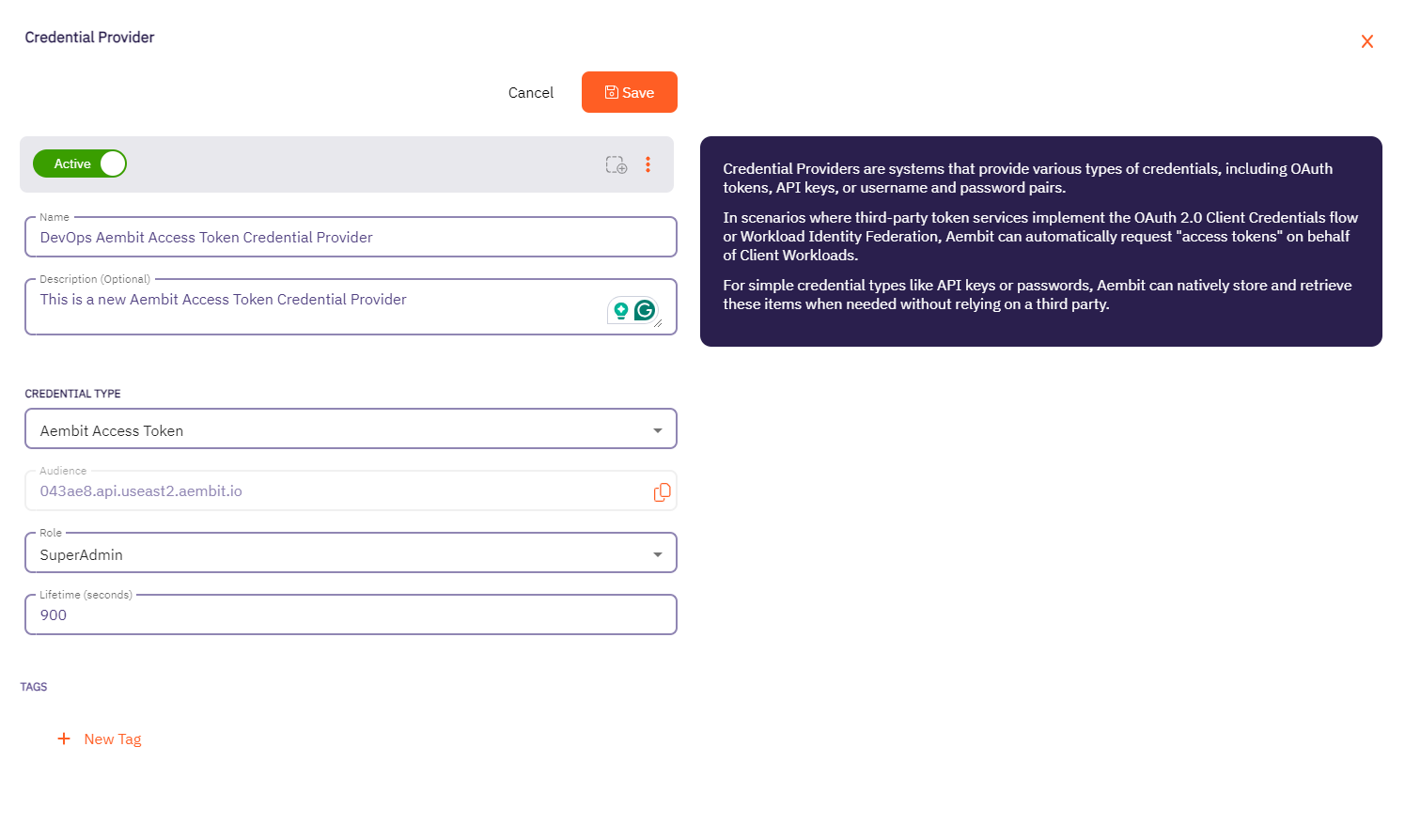Click the resize handle of Description textarea
This screenshot has height=840, width=1405.
coord(658,323)
